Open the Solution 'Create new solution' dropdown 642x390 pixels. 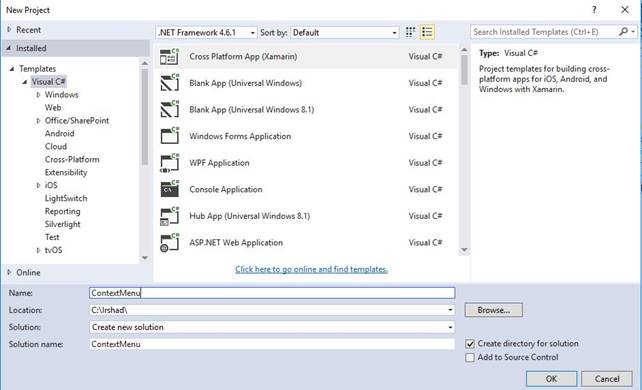click(272, 327)
